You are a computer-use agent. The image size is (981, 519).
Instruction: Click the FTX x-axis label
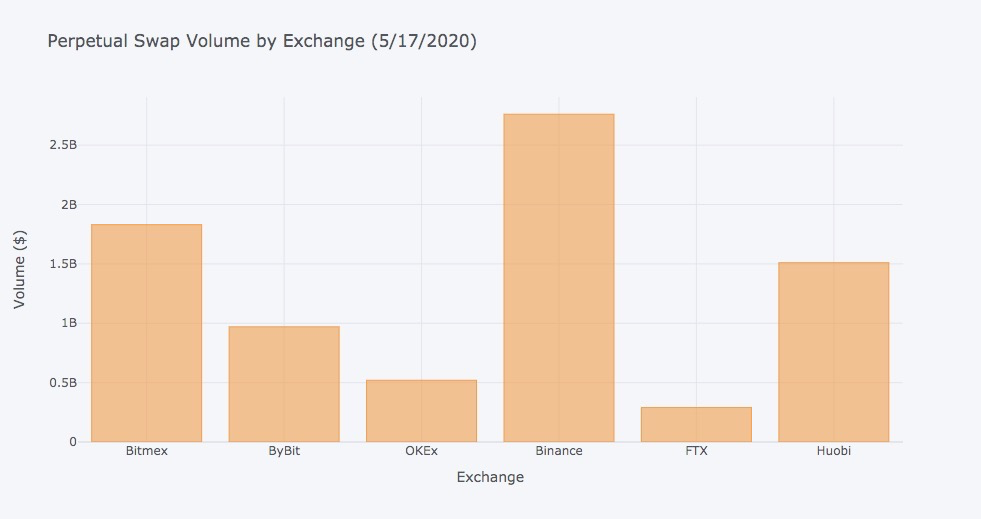[x=696, y=451]
